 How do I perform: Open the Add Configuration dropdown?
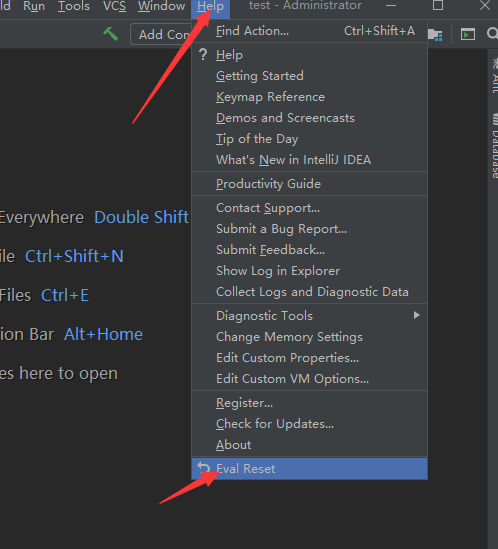161,34
